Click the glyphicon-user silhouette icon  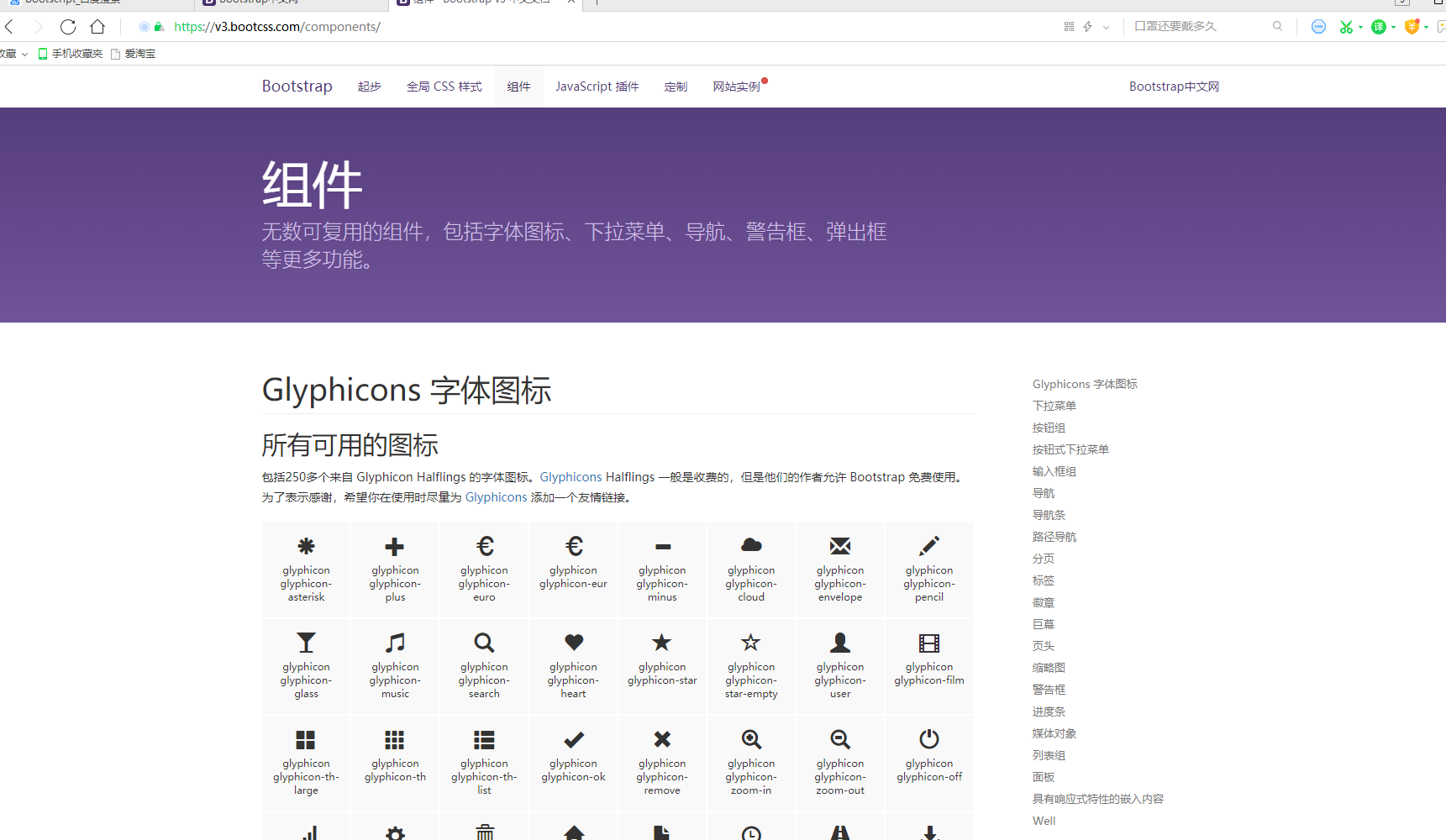point(839,643)
